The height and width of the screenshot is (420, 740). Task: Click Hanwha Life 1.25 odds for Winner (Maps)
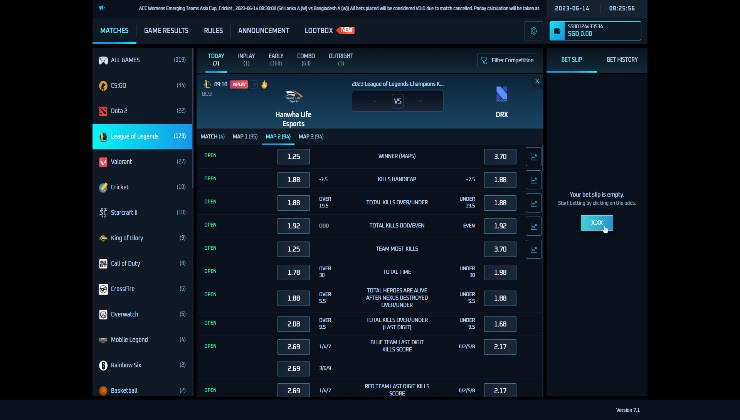pos(293,157)
